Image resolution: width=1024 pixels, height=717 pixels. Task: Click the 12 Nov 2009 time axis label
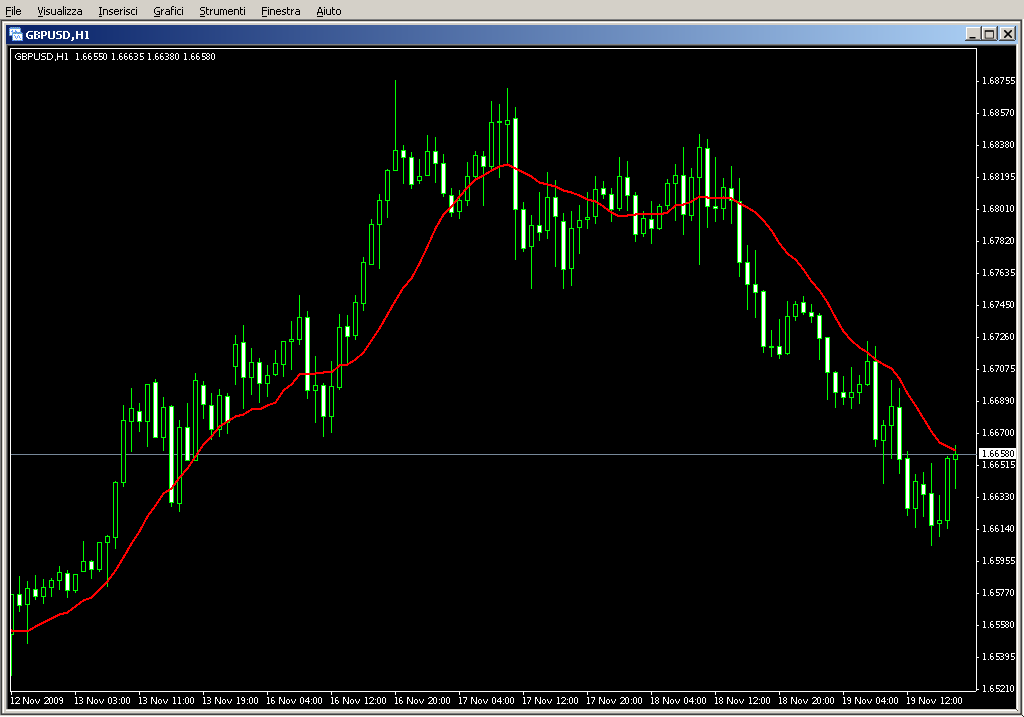[x=37, y=701]
